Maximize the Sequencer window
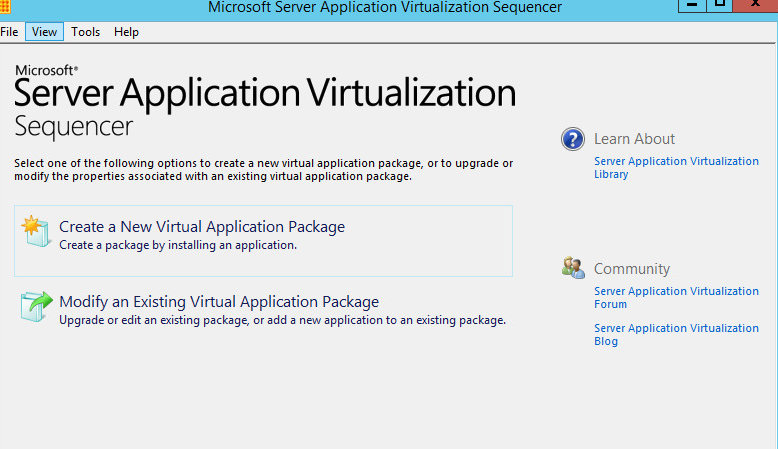This screenshot has width=778, height=449. coord(719,5)
